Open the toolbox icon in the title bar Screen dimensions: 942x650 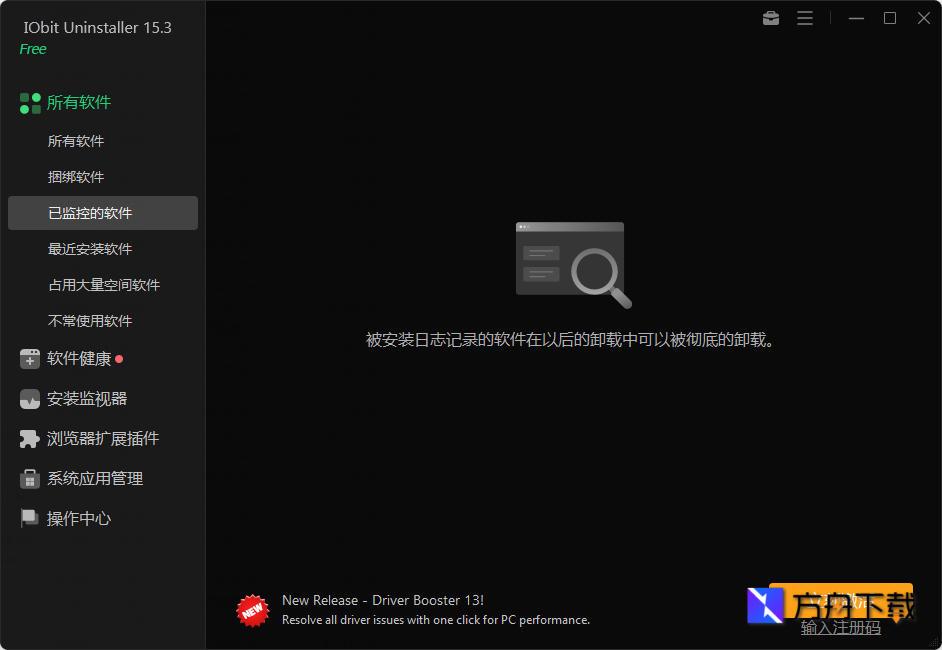click(x=770, y=17)
